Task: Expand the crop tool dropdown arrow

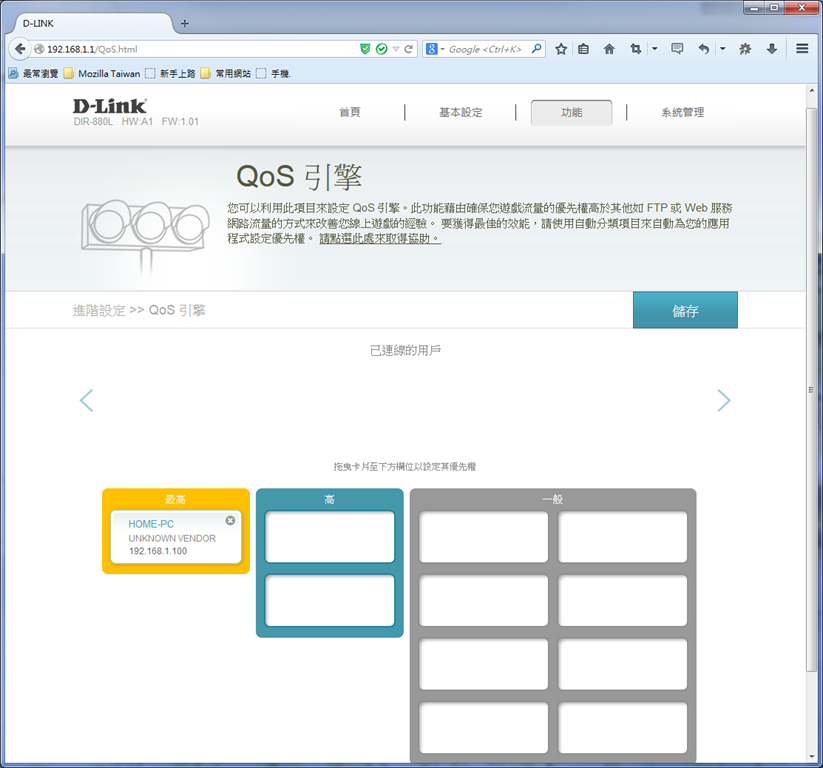Action: [655, 49]
